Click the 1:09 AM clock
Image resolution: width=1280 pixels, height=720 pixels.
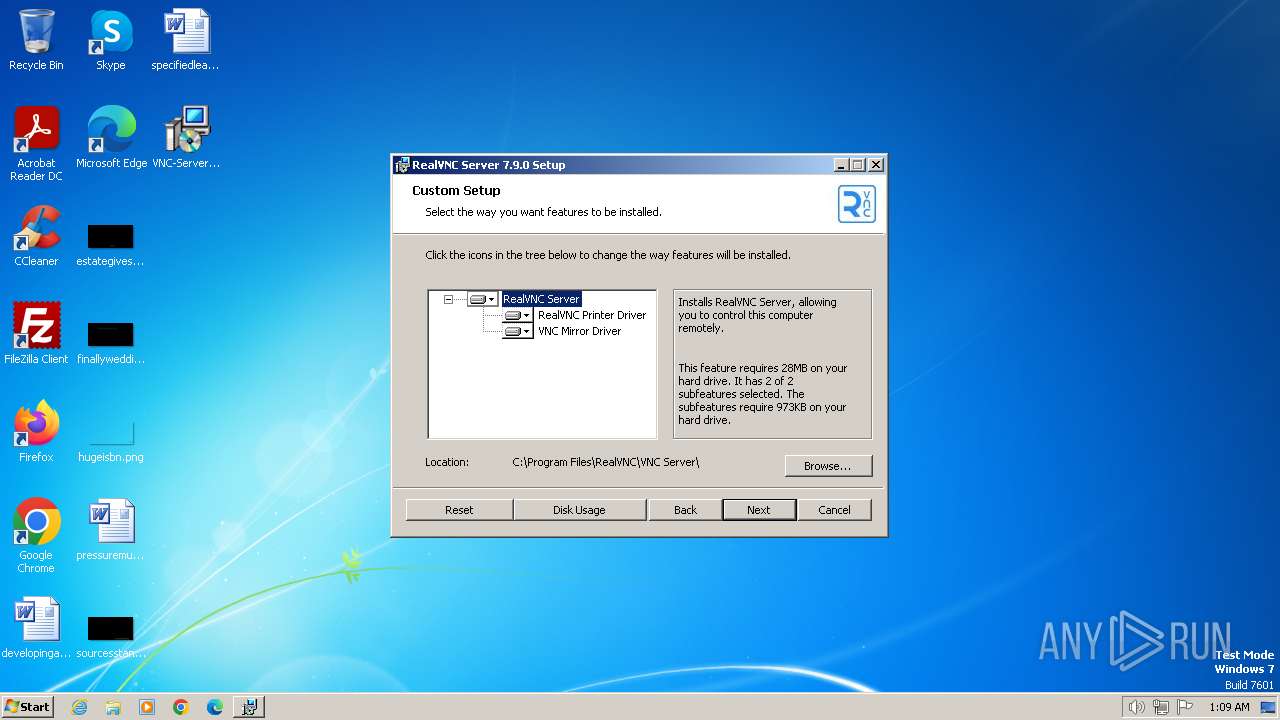[1229, 707]
